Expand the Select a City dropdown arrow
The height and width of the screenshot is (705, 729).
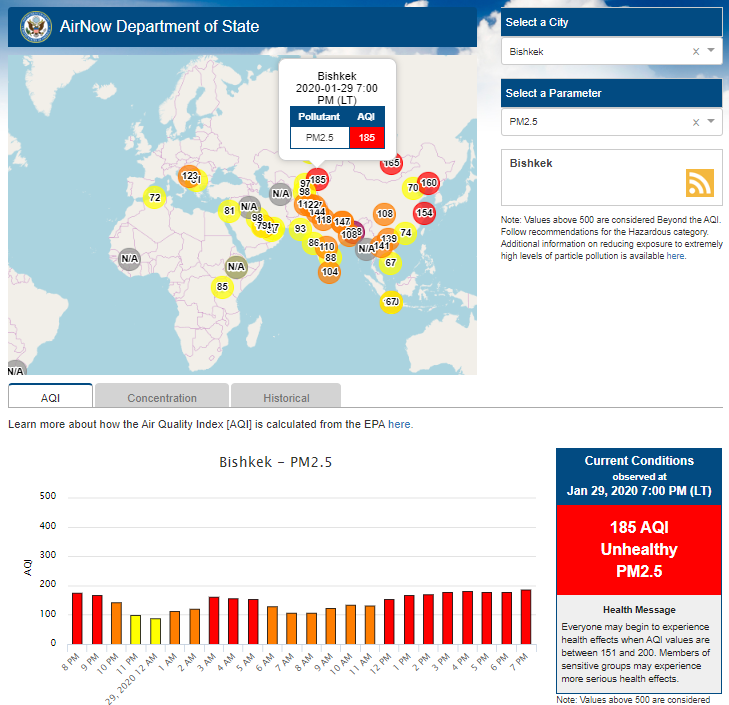[711, 51]
